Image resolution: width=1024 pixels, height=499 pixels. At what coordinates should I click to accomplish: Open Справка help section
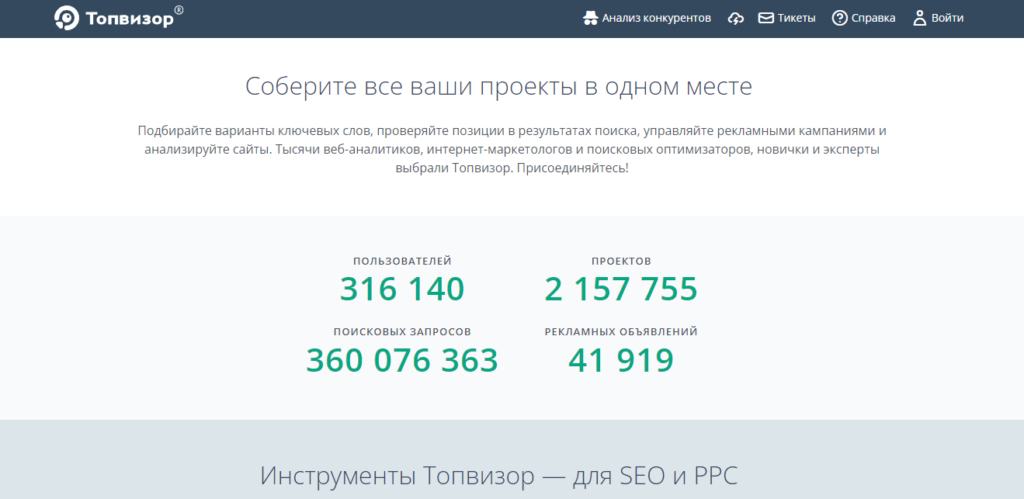(873, 18)
